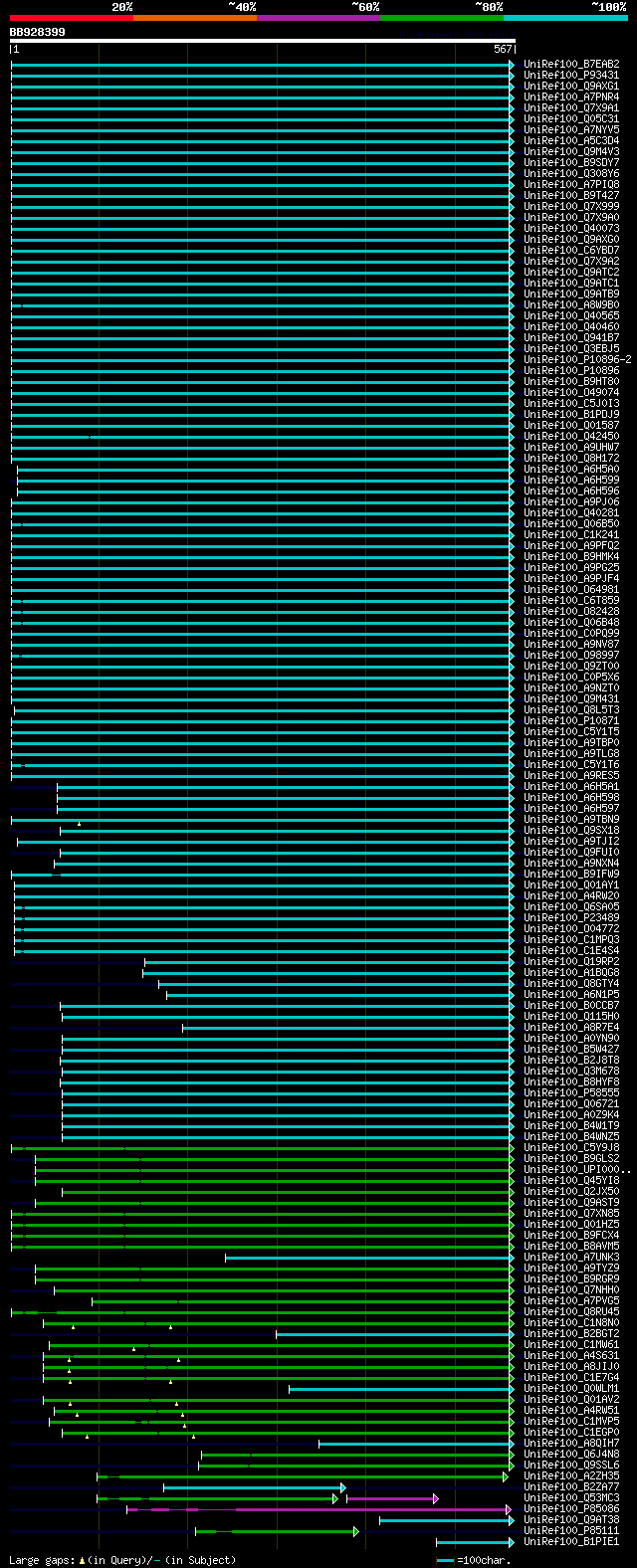The height and width of the screenshot is (1568, 637).
Task: Click the short cyan bar for UniRef100_B1PIE1
Action: (x=475, y=1542)
